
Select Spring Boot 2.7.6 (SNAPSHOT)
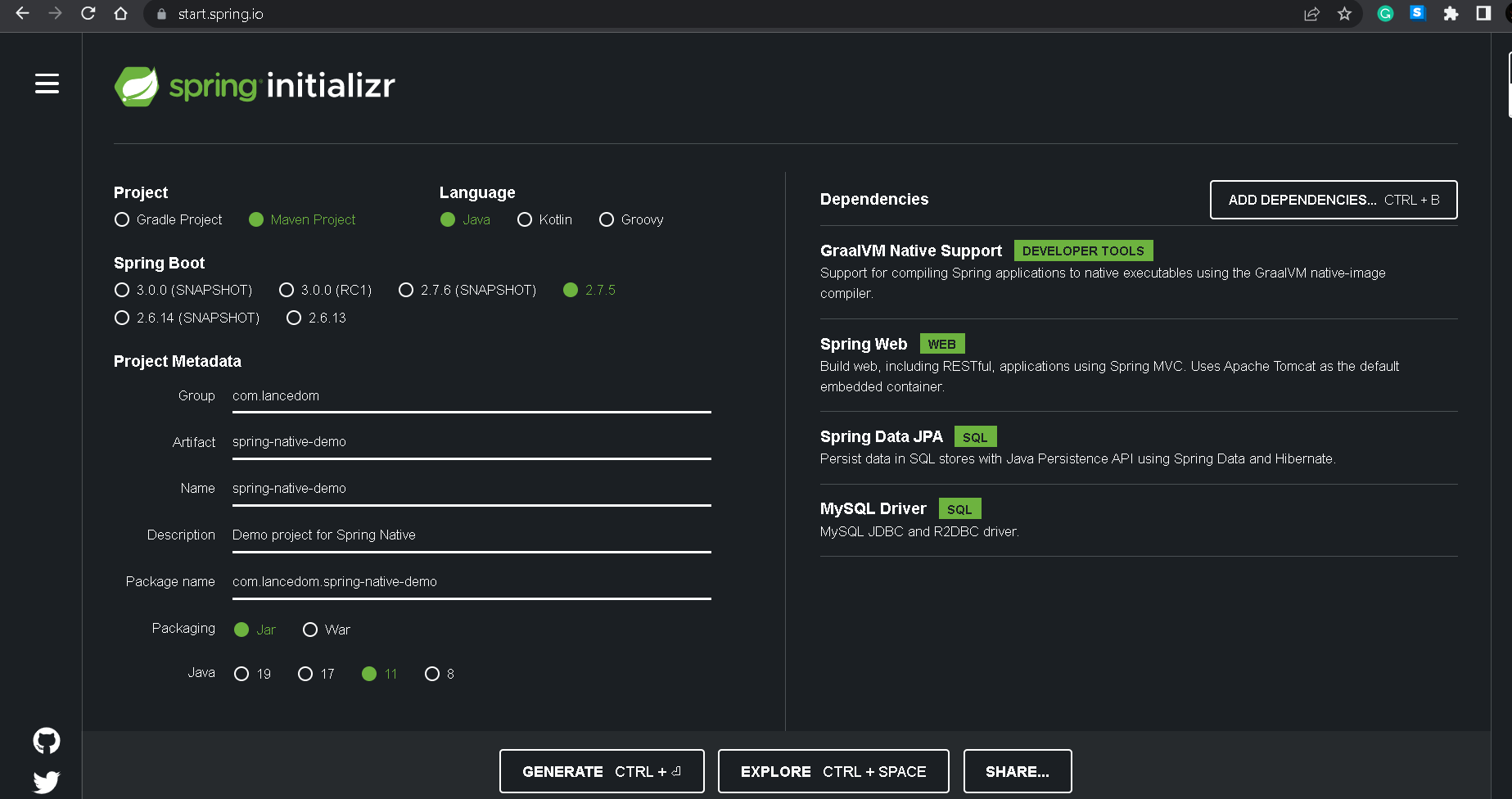467,290
